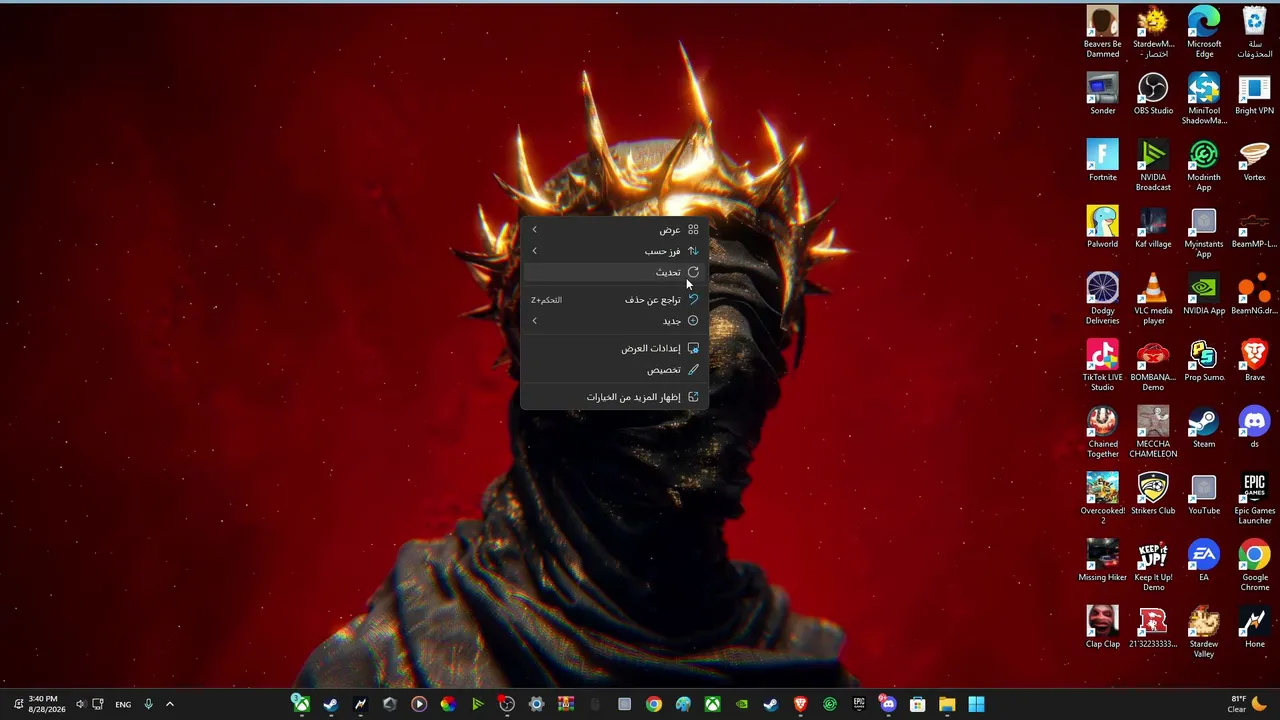Viewport: 1280px width, 720px height.
Task: Expand the New (جديد) submenu
Action: tap(615, 321)
